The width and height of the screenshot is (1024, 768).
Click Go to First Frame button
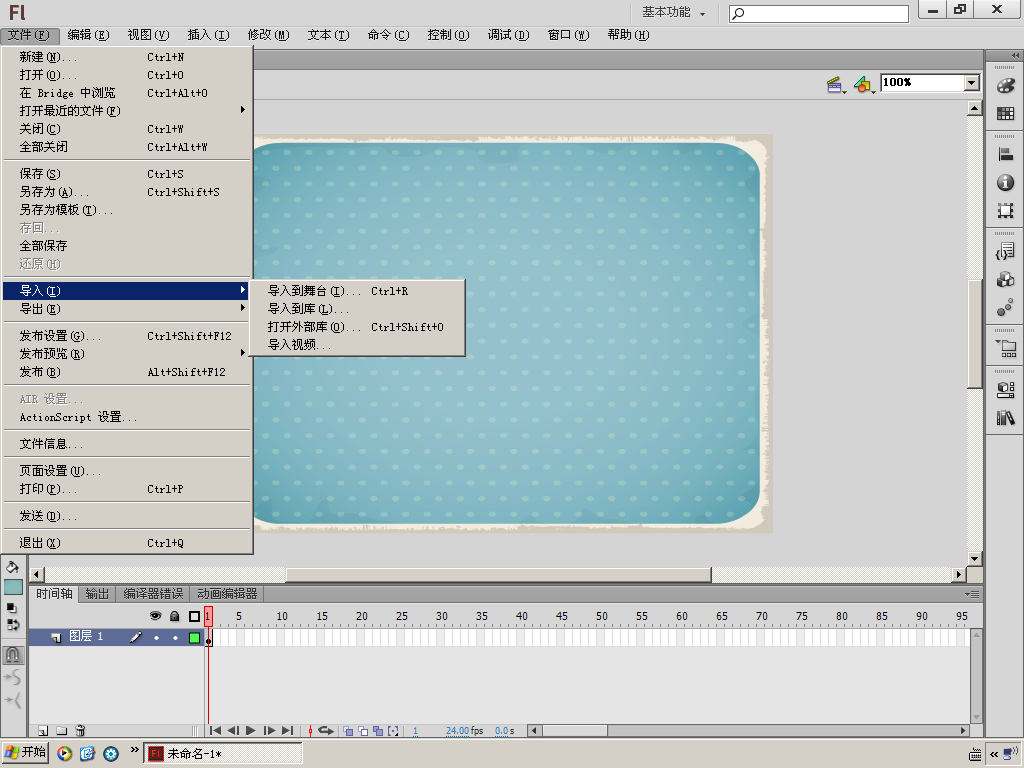tap(215, 731)
